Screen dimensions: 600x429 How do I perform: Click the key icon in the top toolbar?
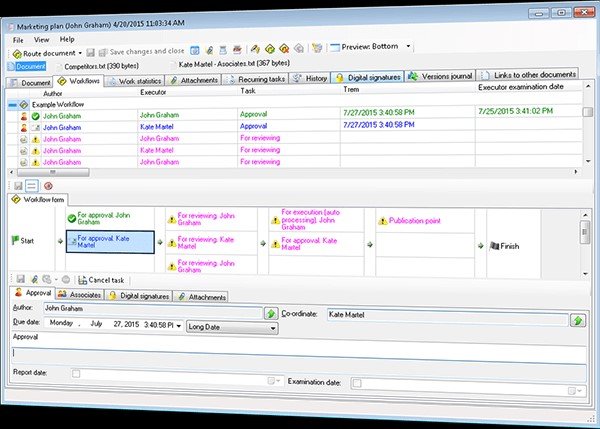pos(255,49)
